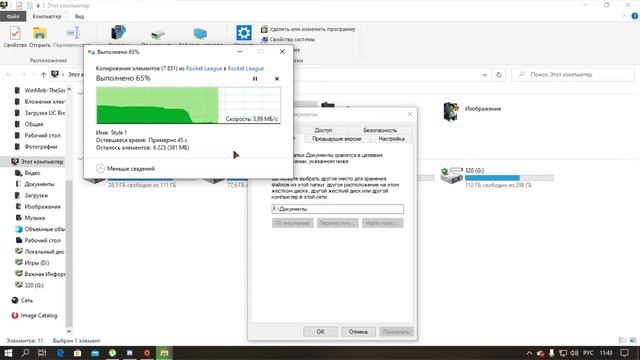Open Microsoft Store from the taskbar
The width and height of the screenshot is (640, 360).
(x=78, y=353)
